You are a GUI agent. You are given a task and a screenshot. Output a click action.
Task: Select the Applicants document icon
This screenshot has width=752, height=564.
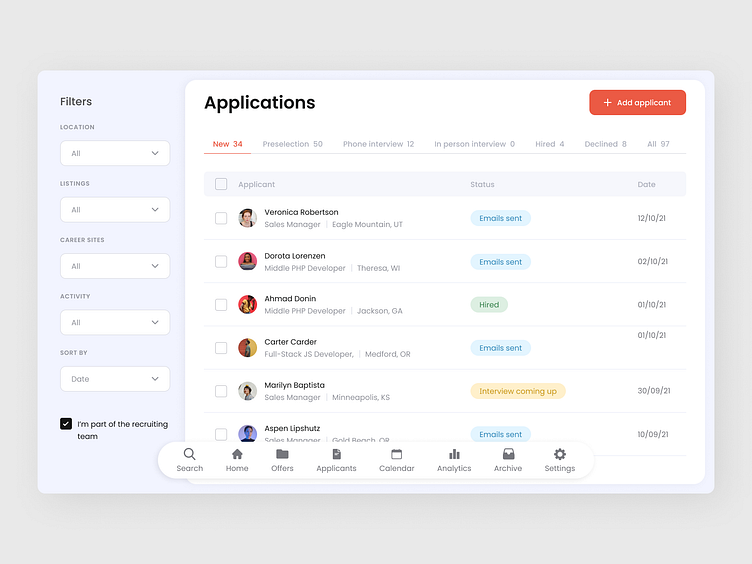[336, 454]
